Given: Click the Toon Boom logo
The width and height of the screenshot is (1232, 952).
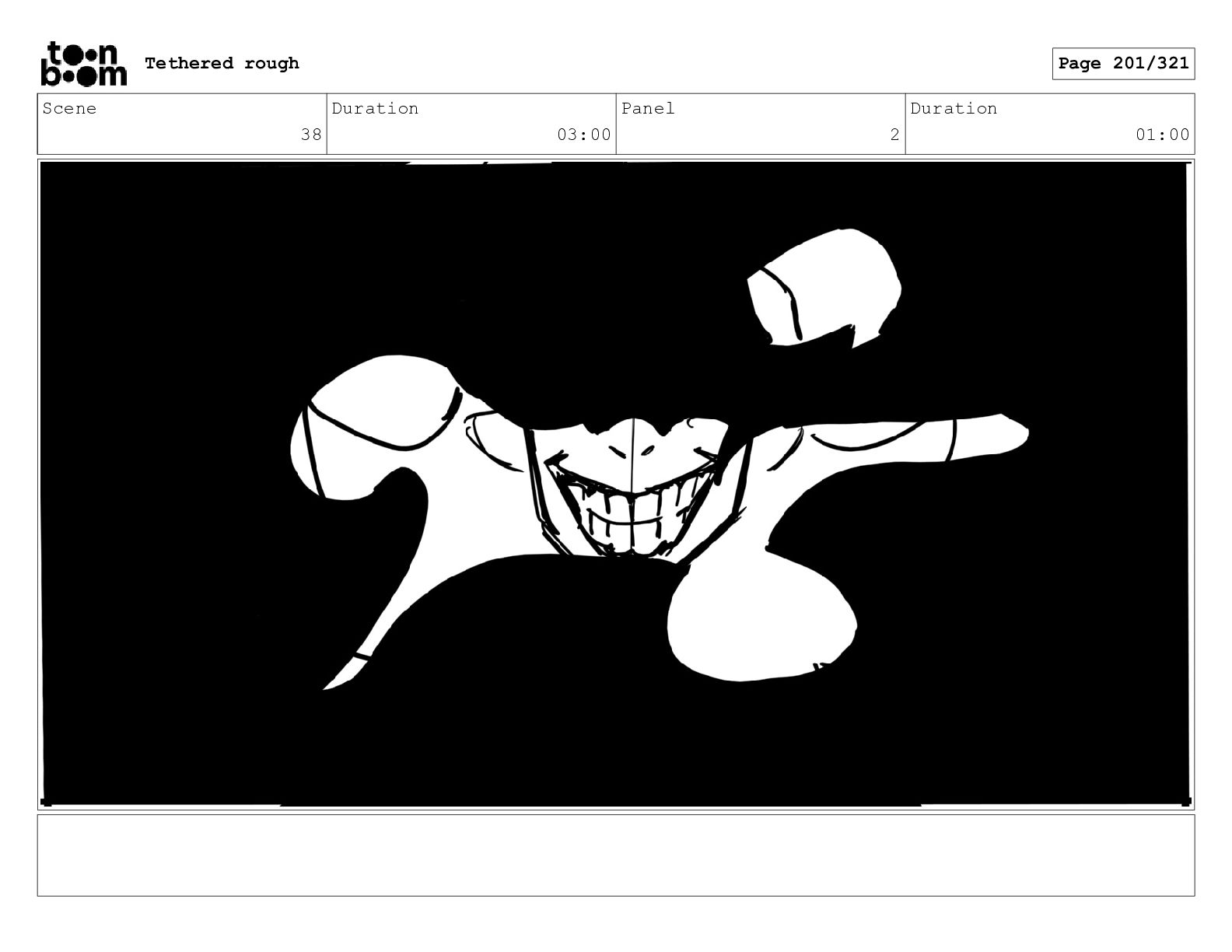Looking at the screenshot, I should 83,63.
